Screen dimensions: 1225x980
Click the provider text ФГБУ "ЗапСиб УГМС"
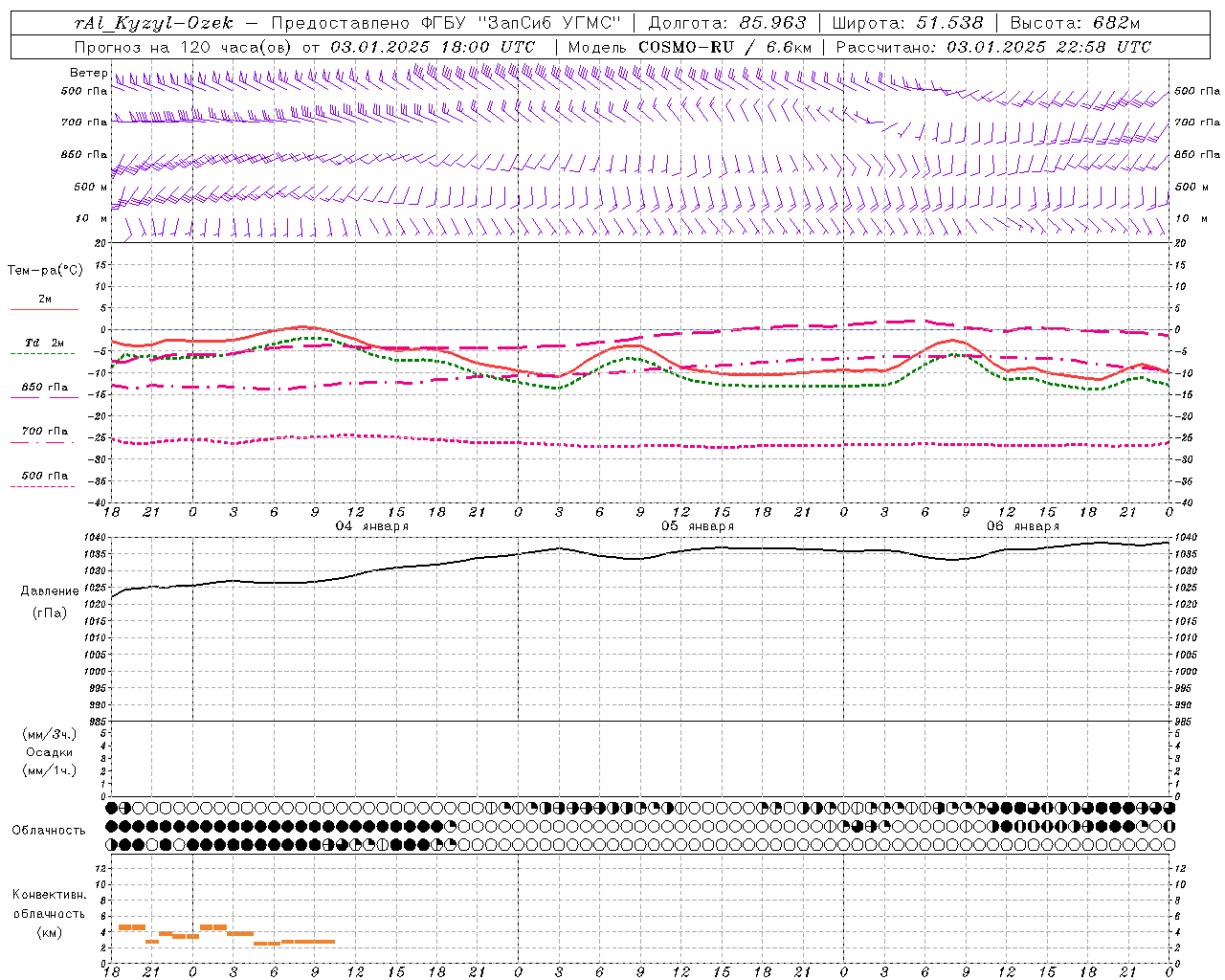(x=521, y=24)
